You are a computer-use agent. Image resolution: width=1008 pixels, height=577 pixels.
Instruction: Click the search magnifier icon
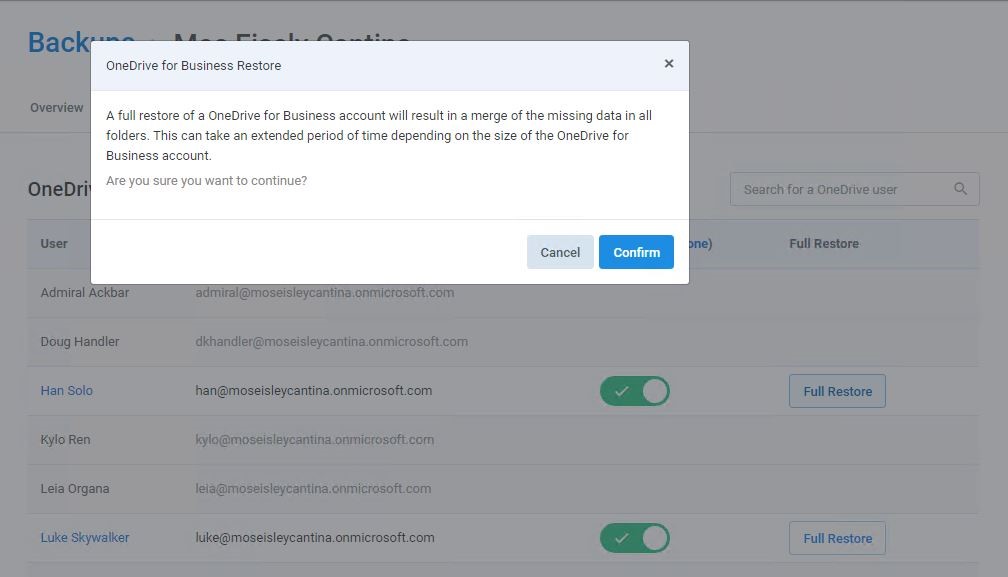(x=960, y=189)
